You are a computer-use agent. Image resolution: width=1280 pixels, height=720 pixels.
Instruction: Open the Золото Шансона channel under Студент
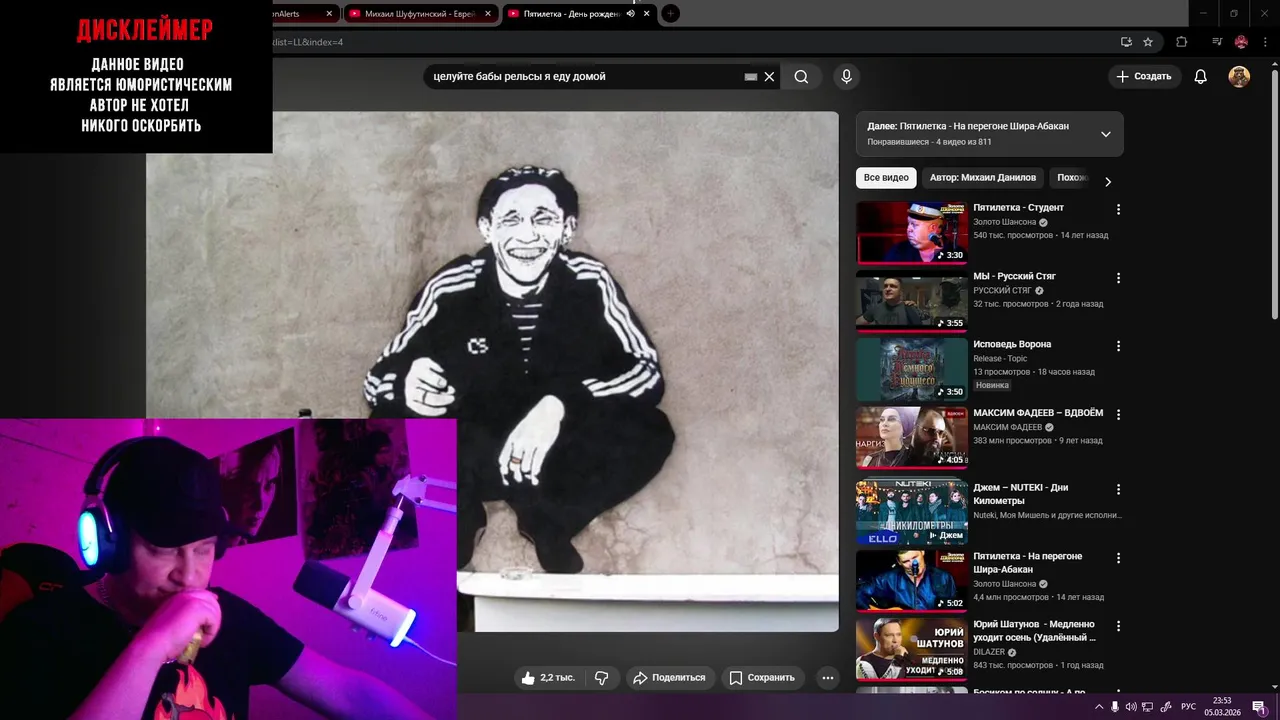[x=1004, y=222]
